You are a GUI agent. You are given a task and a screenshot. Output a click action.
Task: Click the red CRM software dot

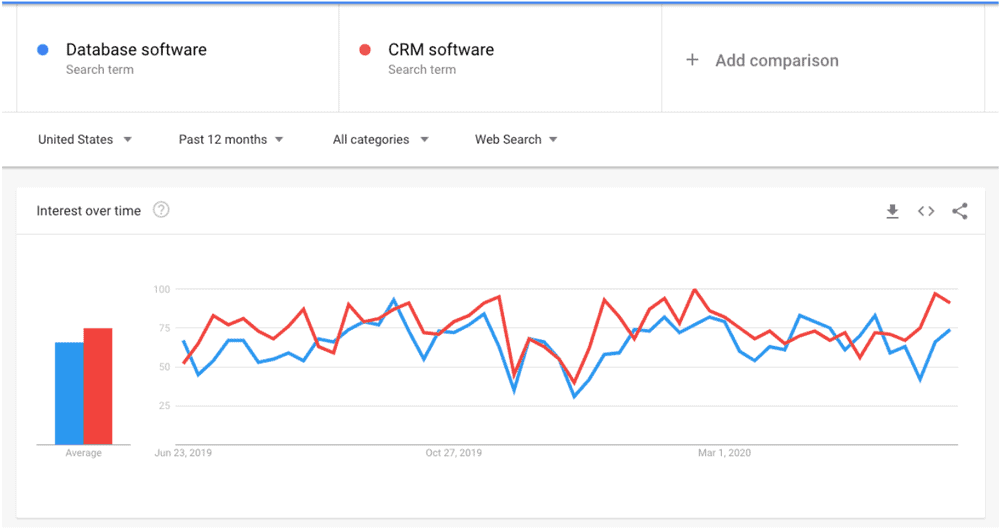click(x=365, y=50)
